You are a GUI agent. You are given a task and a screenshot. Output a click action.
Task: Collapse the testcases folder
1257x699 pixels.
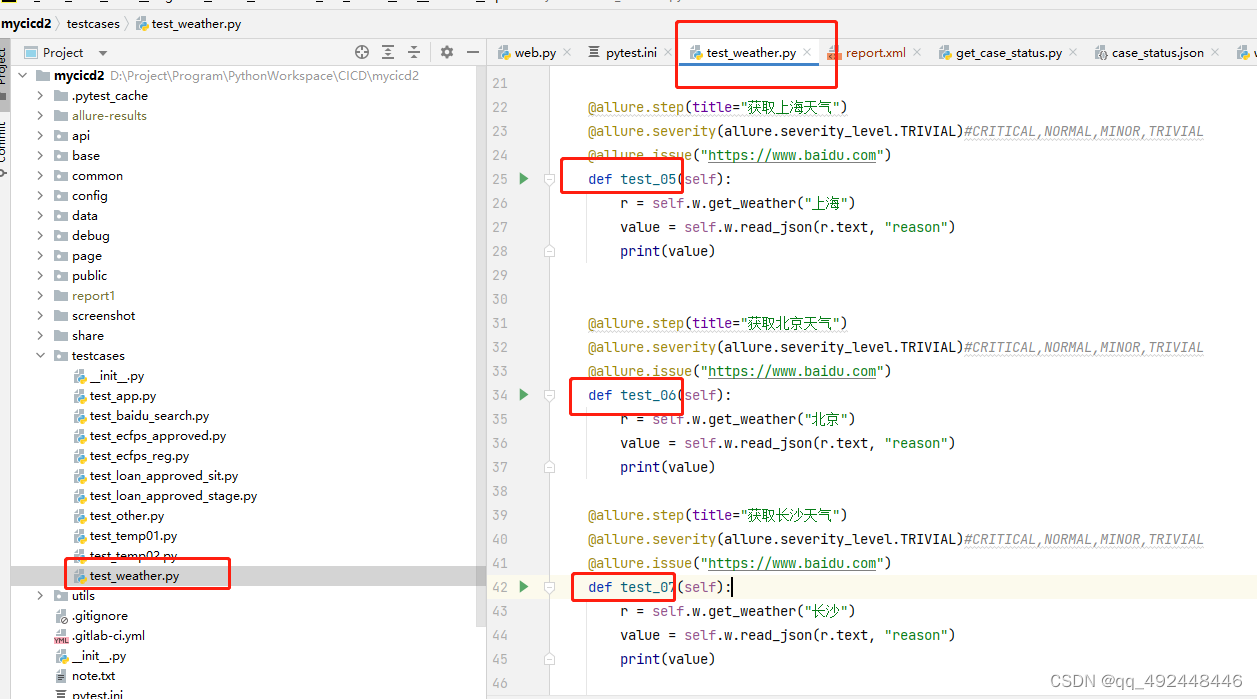40,355
